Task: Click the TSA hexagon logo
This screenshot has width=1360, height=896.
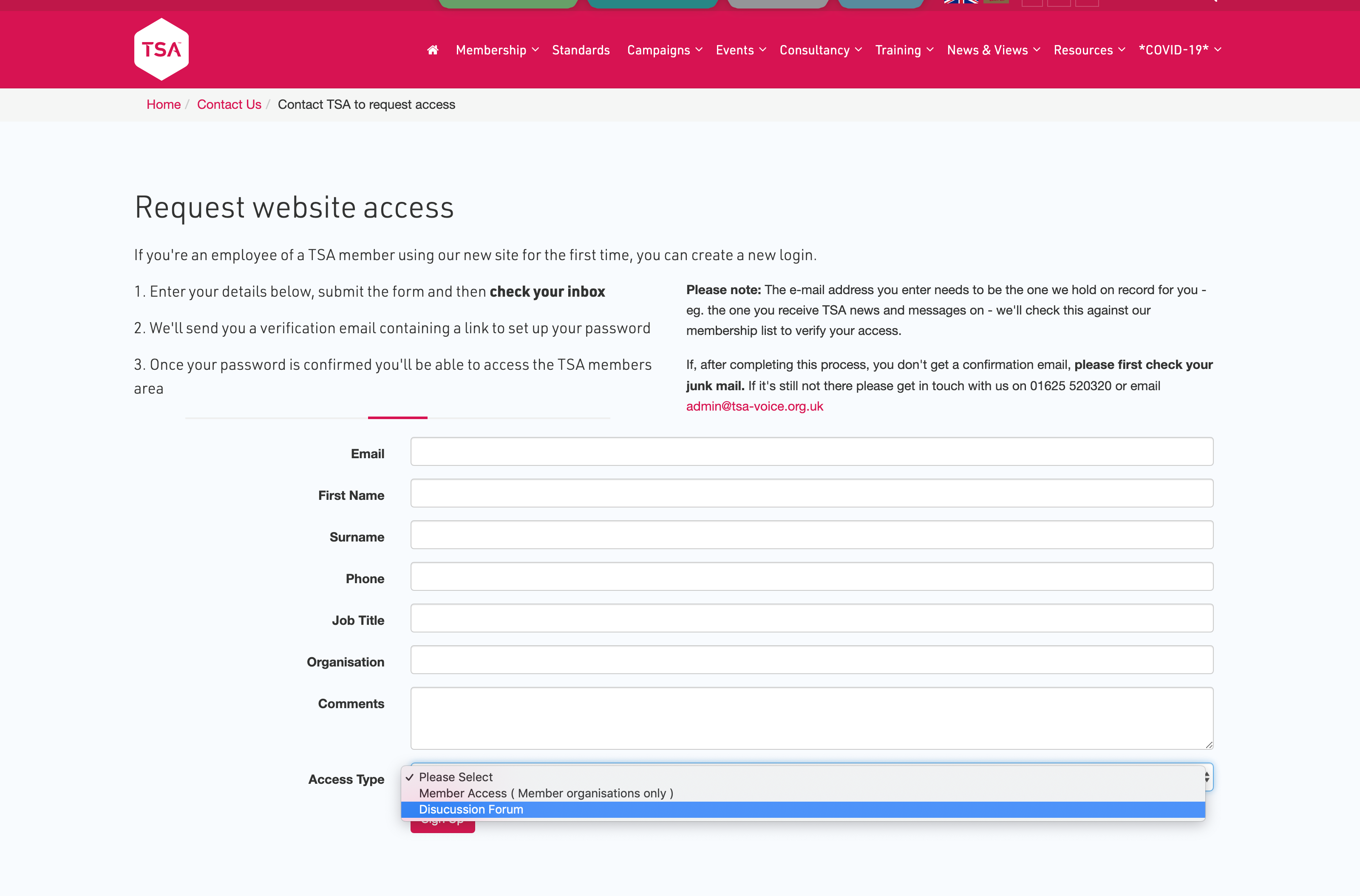Action: click(161, 49)
